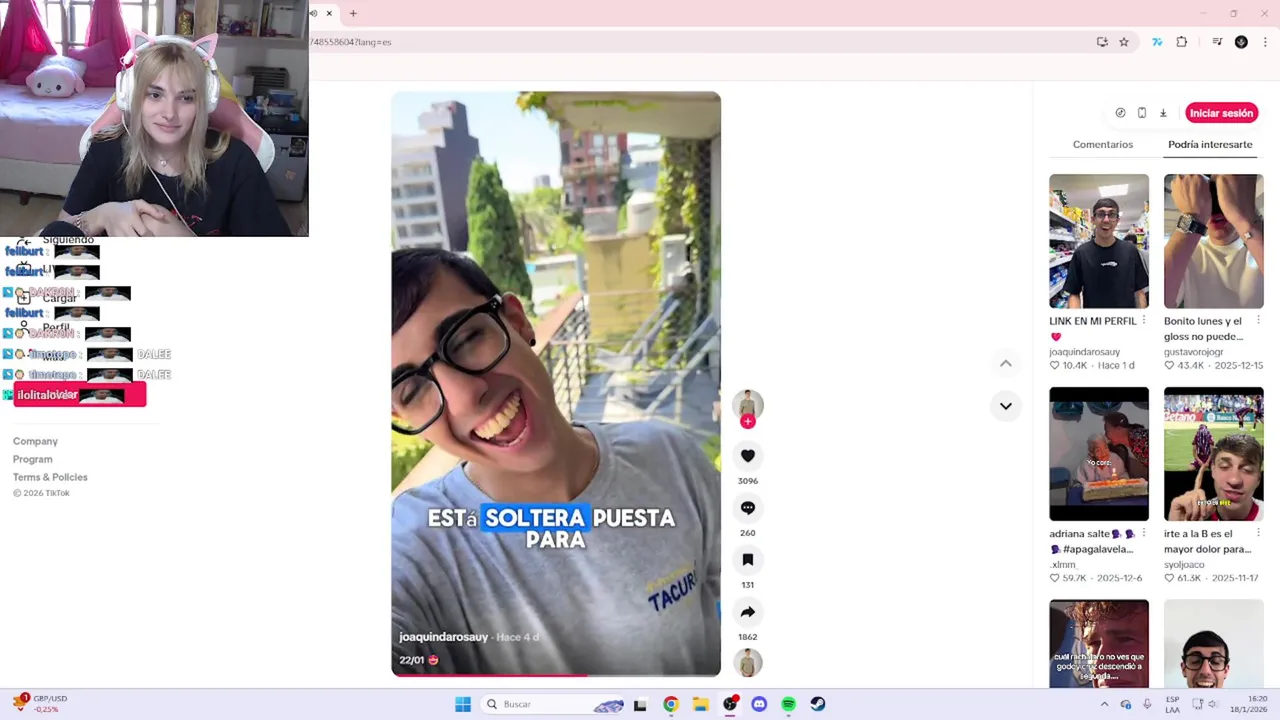Open the Windows Start menu
Image resolution: width=1280 pixels, height=720 pixels.
(463, 704)
